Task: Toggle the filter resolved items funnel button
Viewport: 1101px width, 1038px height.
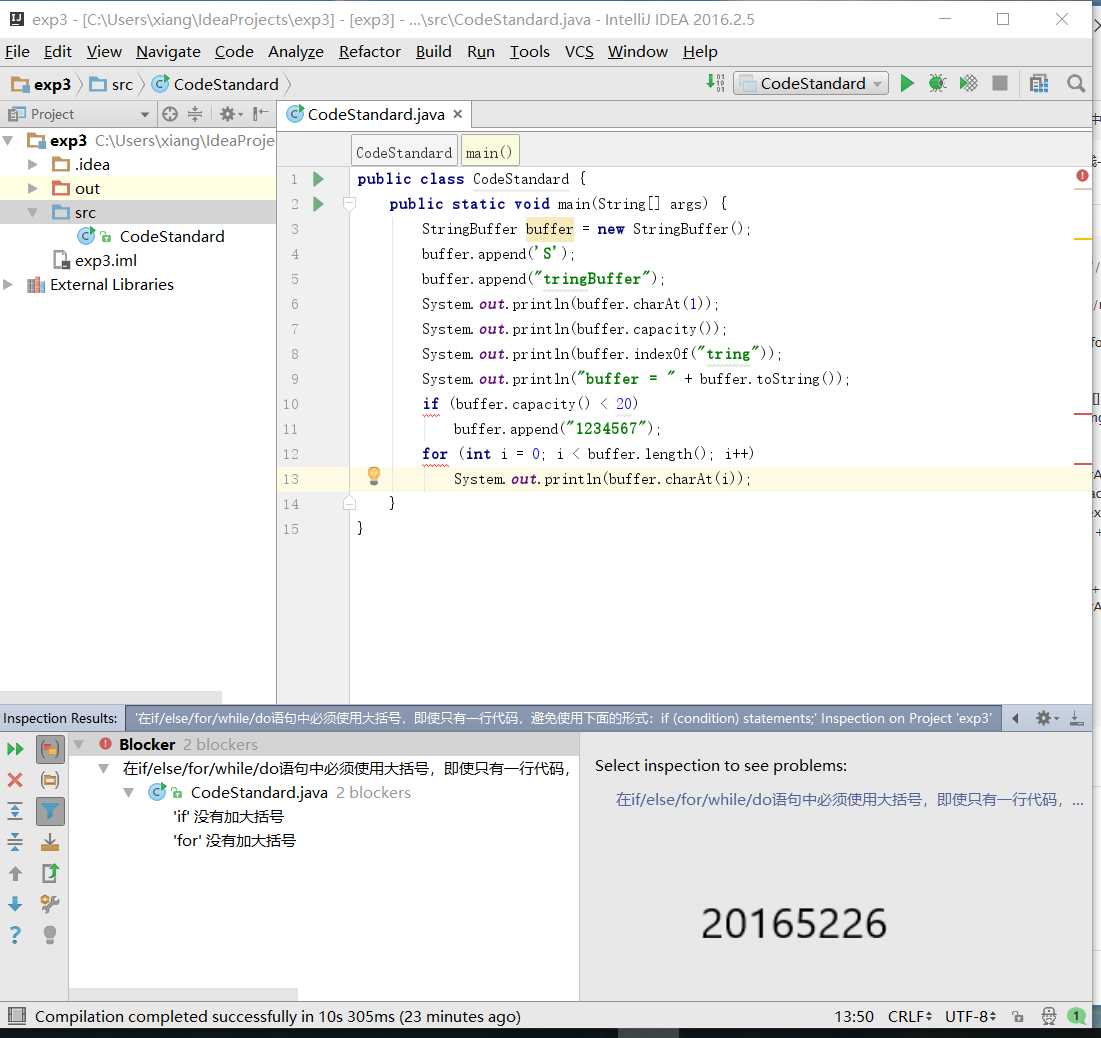Action: pos(50,811)
